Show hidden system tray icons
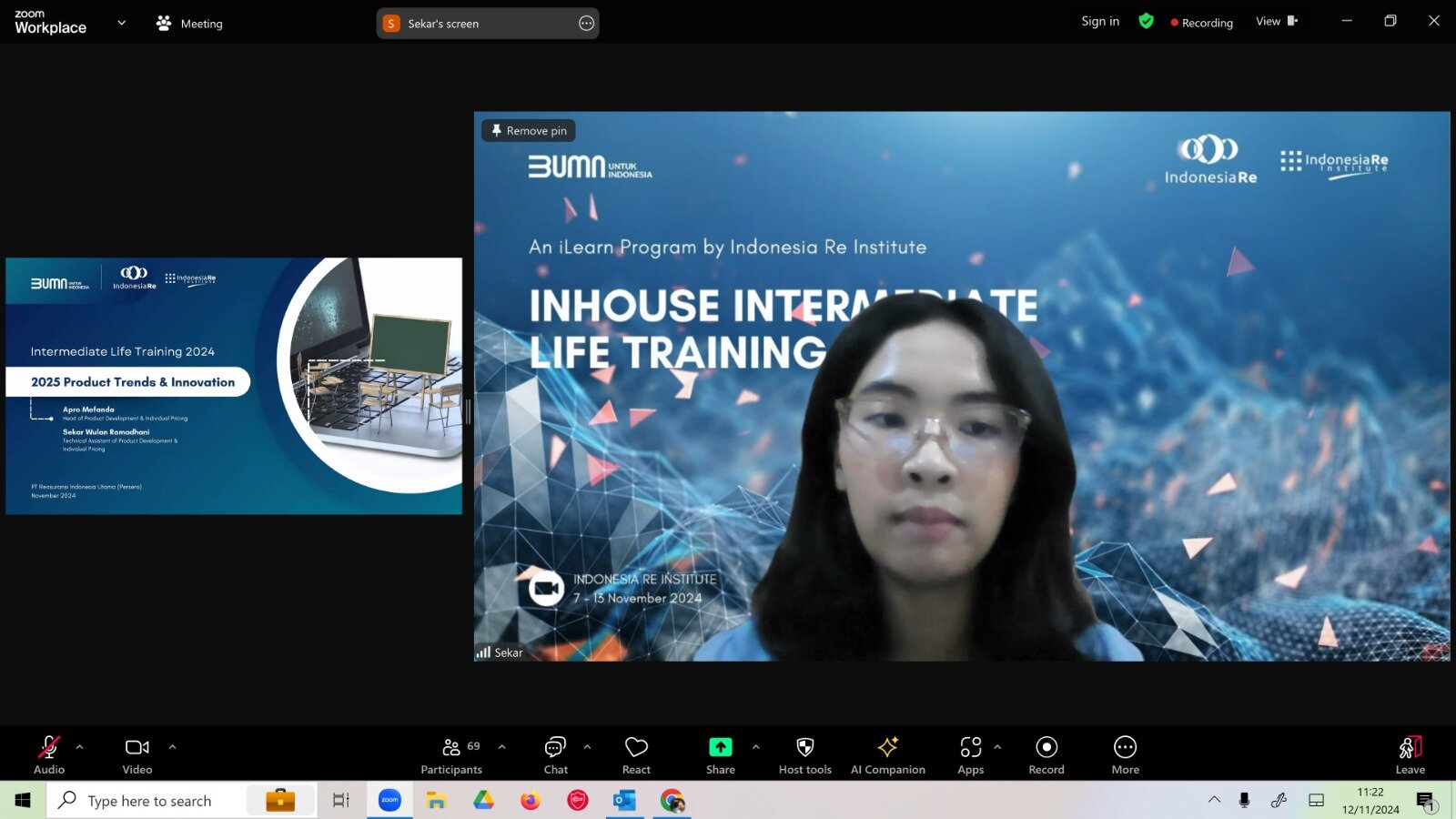Image resolution: width=1456 pixels, height=819 pixels. tap(1214, 800)
